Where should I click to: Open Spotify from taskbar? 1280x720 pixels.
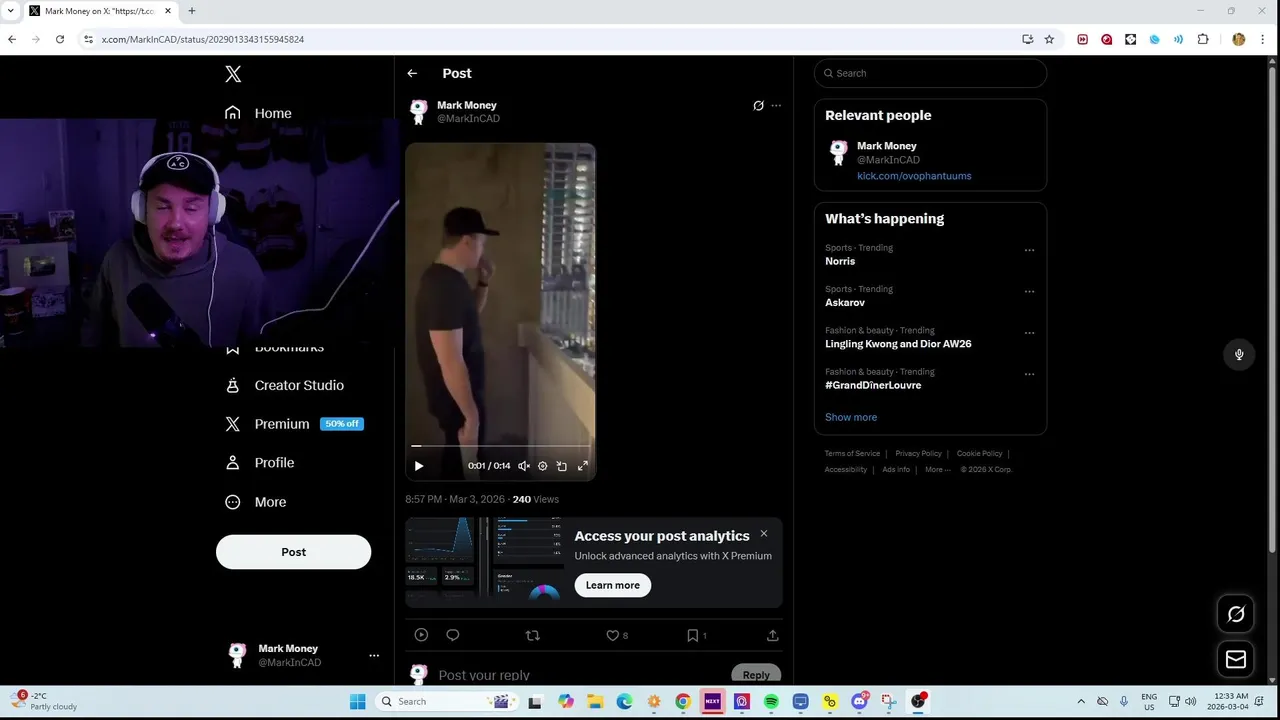click(771, 702)
